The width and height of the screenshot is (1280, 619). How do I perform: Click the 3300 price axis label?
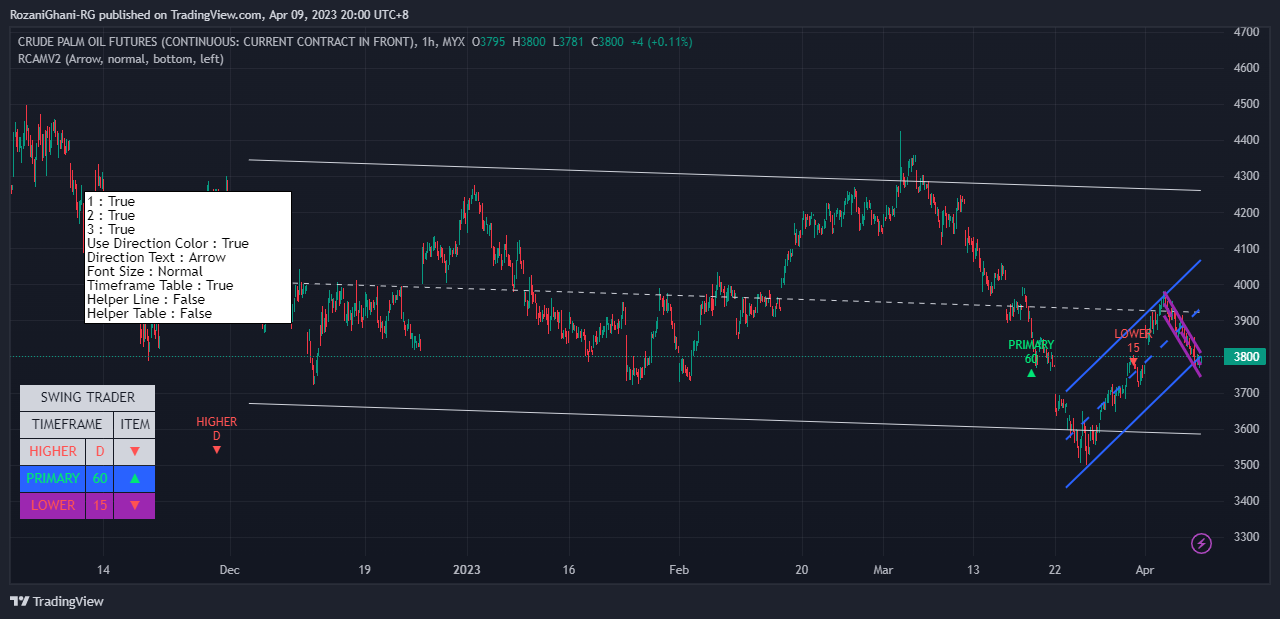click(x=1246, y=536)
